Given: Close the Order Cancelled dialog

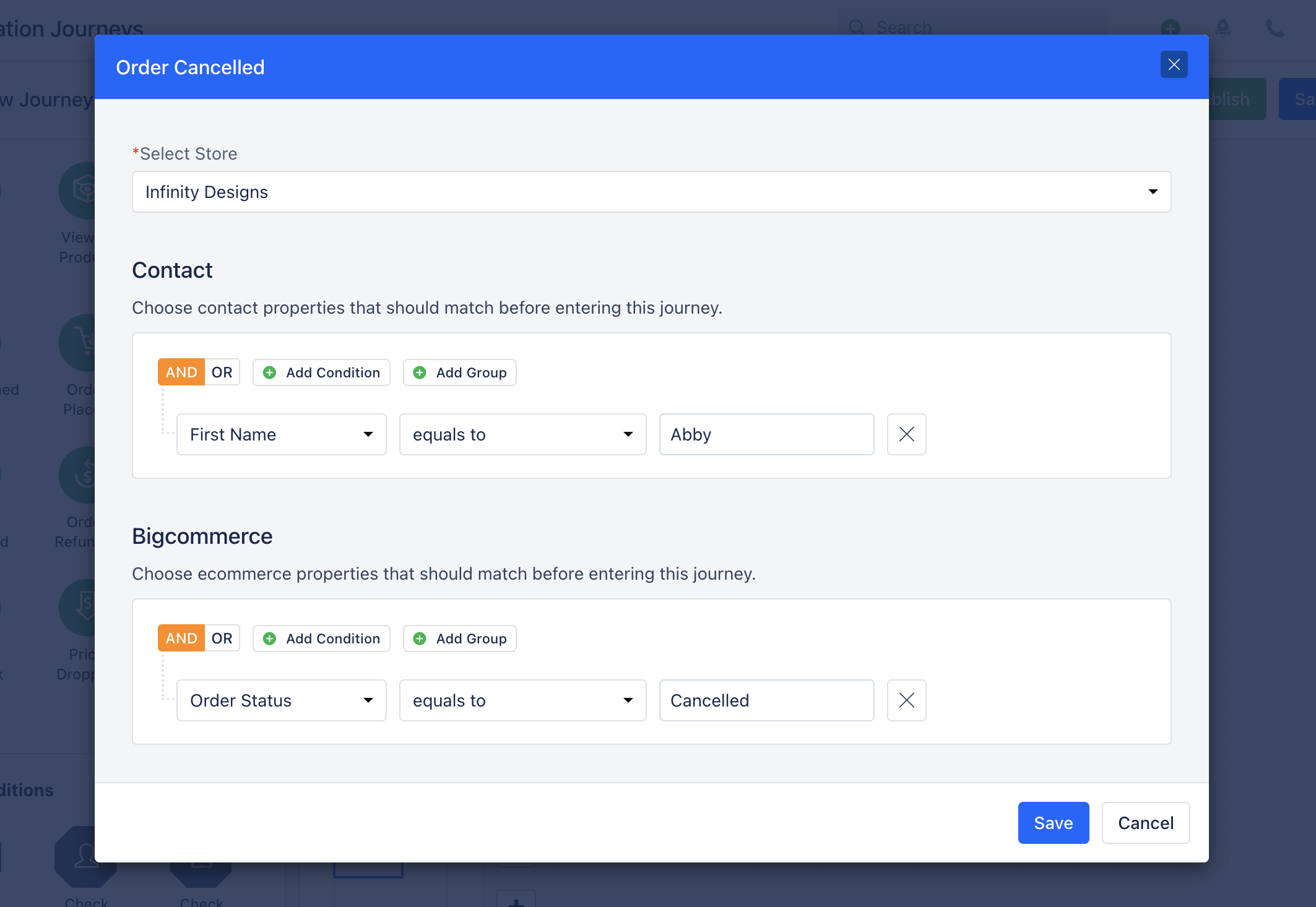Looking at the screenshot, I should coord(1174,65).
